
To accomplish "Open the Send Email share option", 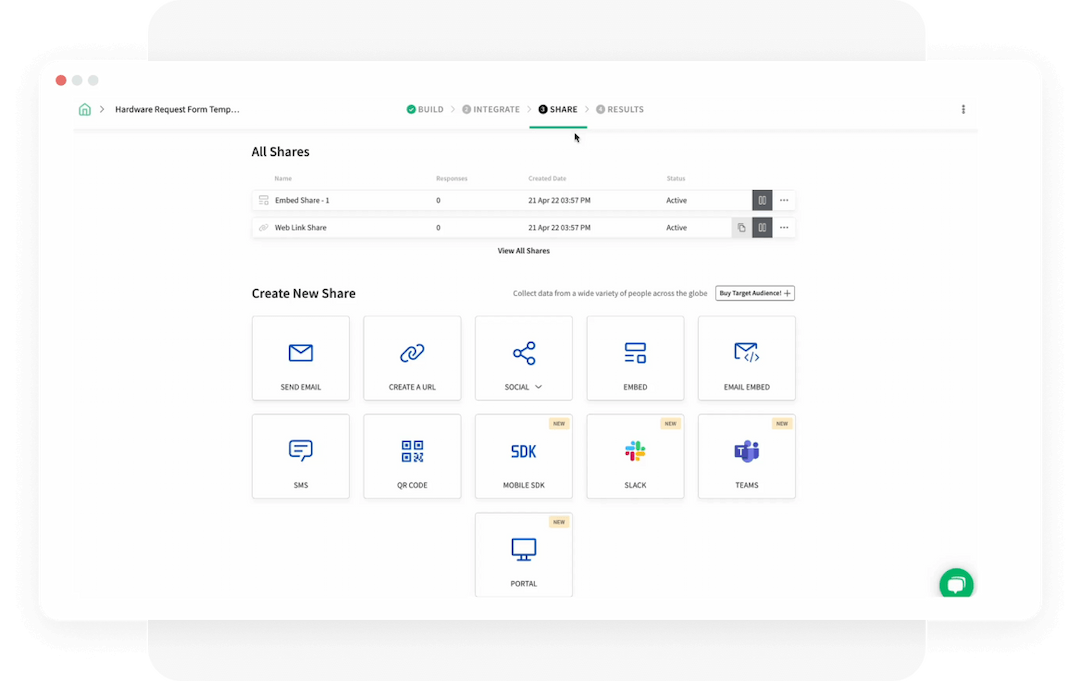I will (301, 358).
